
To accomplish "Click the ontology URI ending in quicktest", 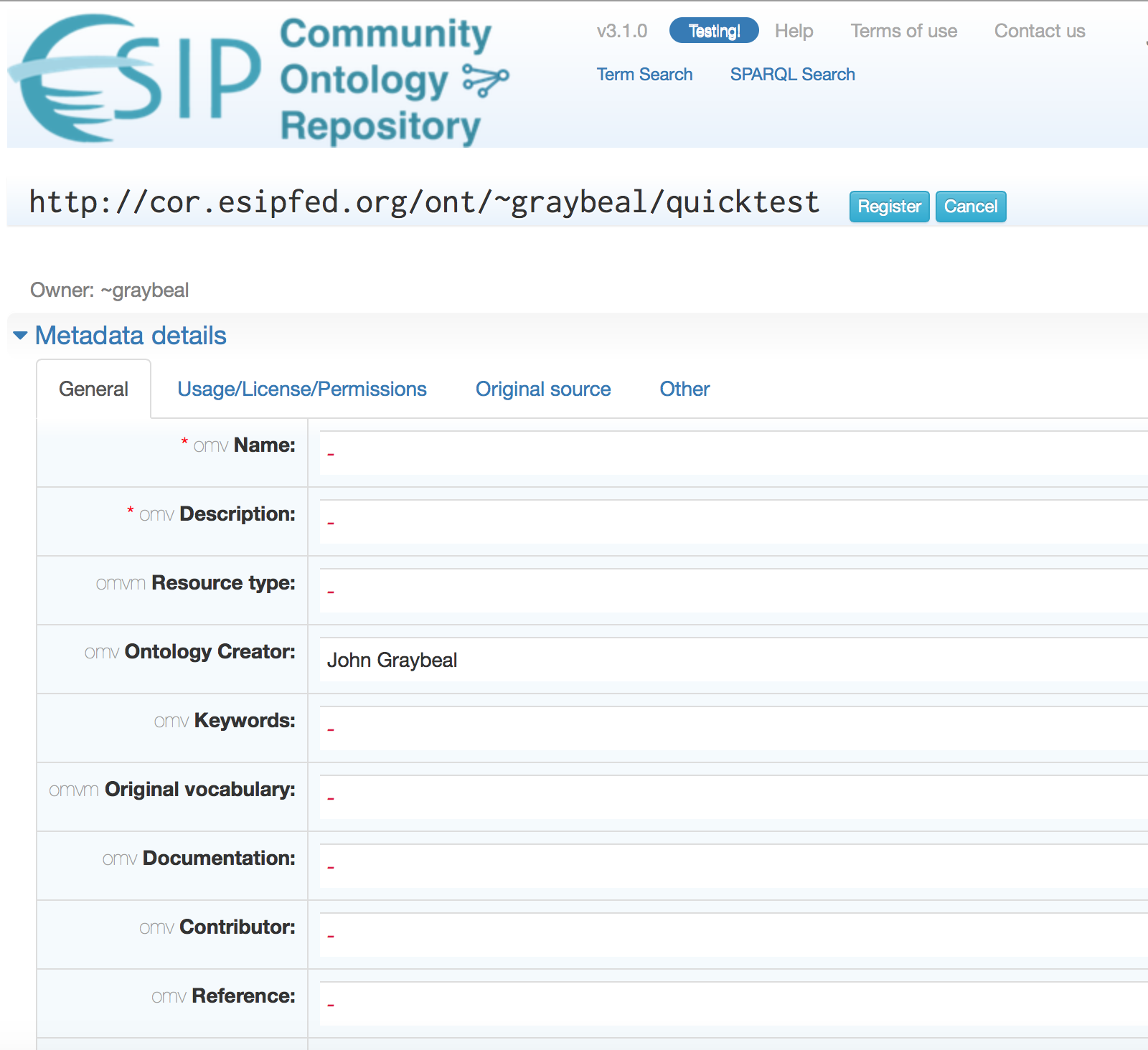I will click(x=424, y=202).
